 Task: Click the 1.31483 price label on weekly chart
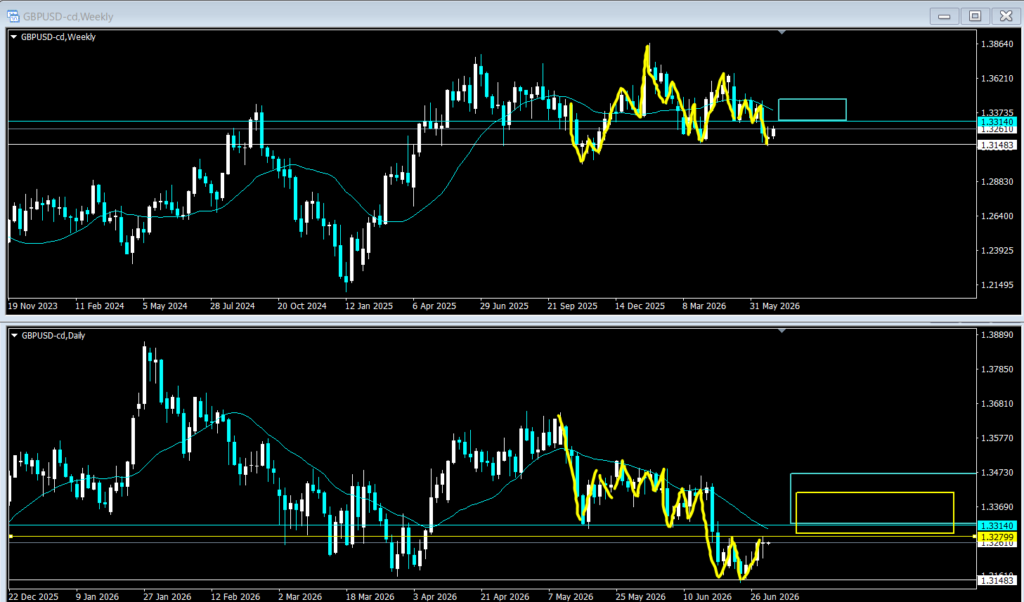(x=997, y=145)
